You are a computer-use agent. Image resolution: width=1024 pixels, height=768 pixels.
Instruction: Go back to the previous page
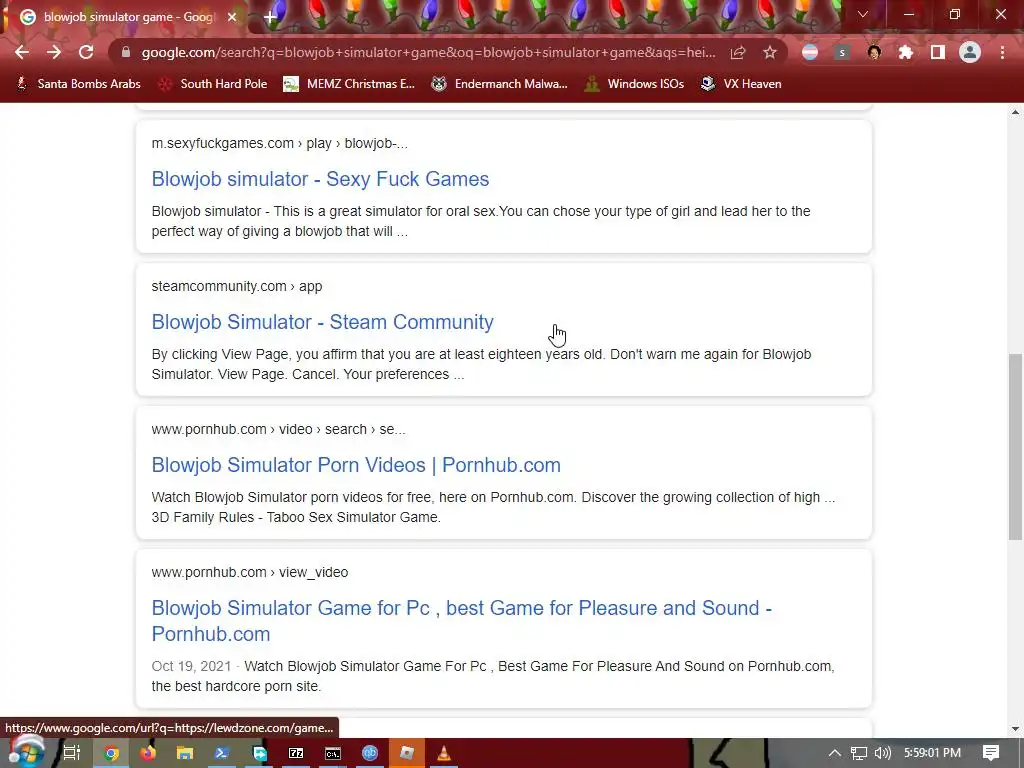[22, 52]
